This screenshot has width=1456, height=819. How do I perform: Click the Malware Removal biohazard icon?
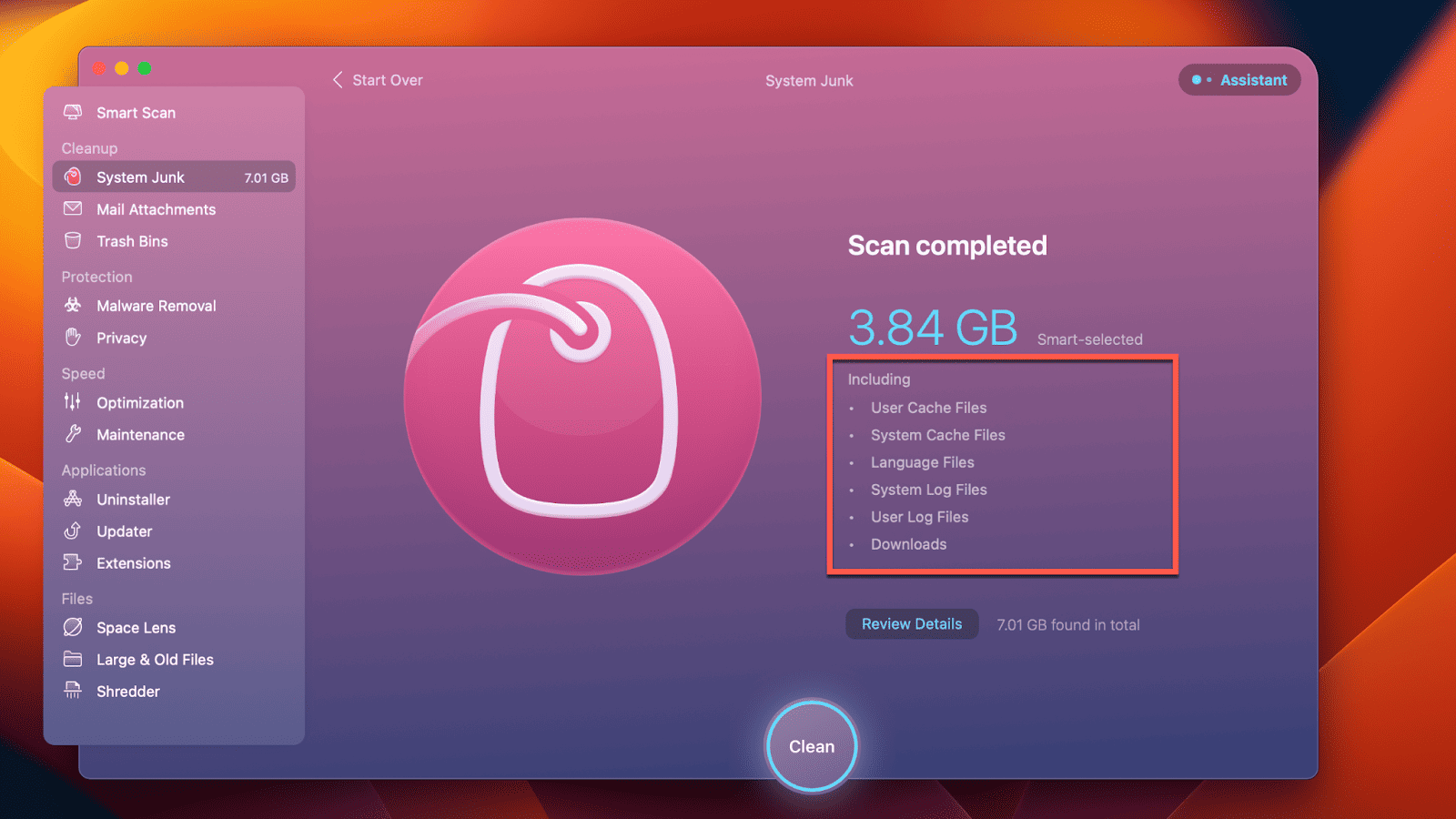point(73,306)
